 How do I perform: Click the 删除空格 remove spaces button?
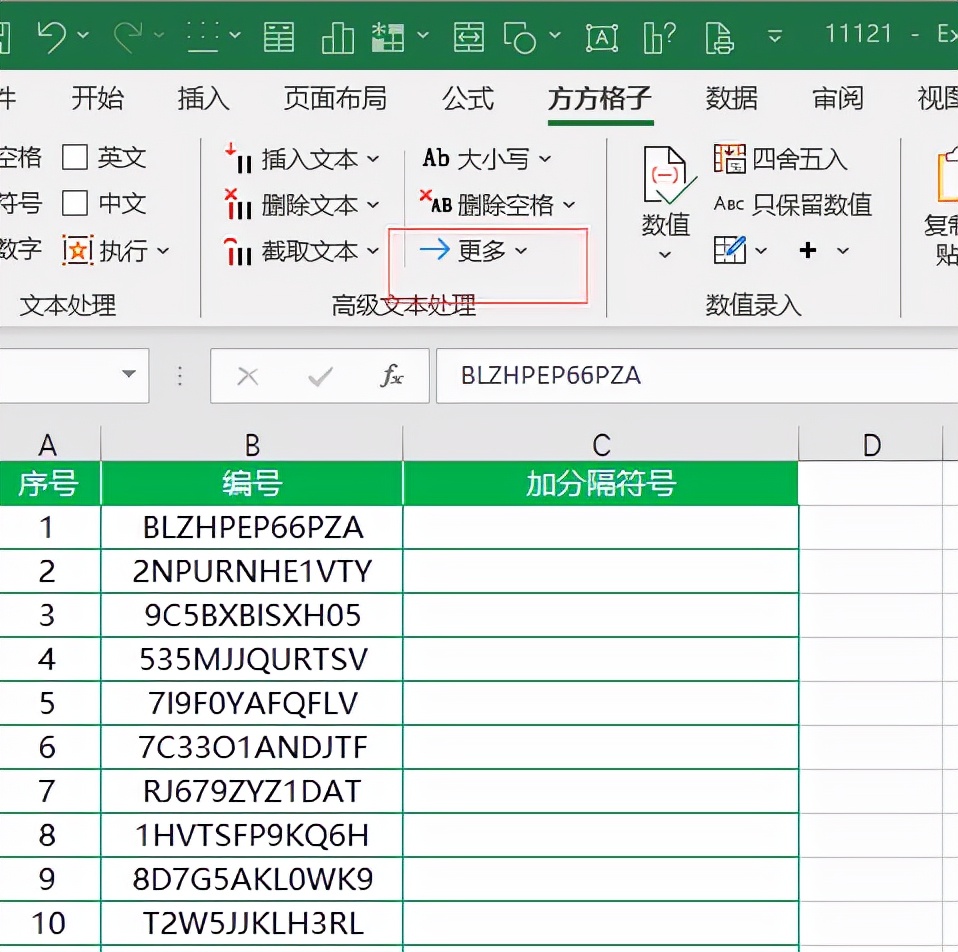(x=486, y=204)
